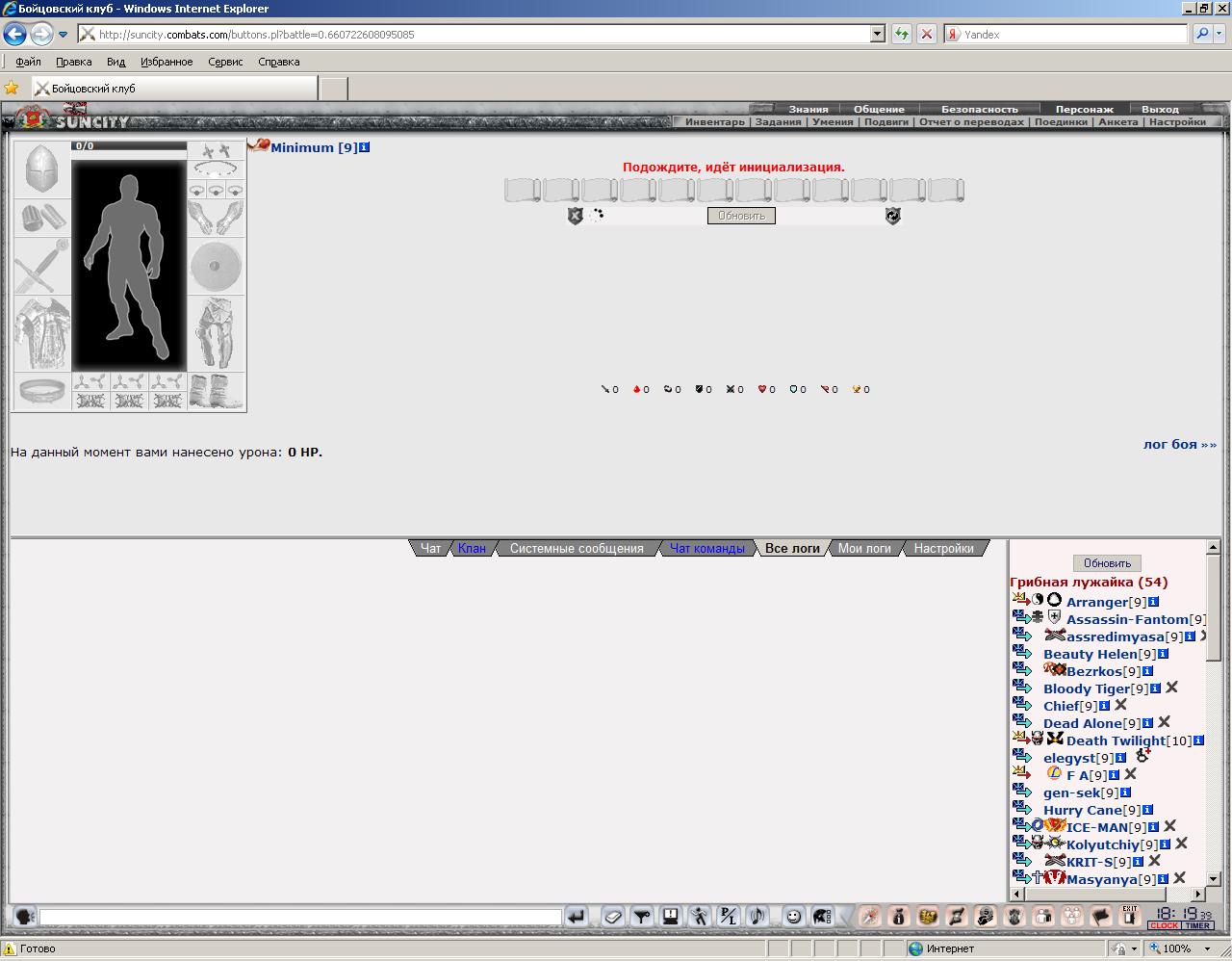Open the Настройки chat tab
The height and width of the screenshot is (961, 1232).
[x=944, y=548]
